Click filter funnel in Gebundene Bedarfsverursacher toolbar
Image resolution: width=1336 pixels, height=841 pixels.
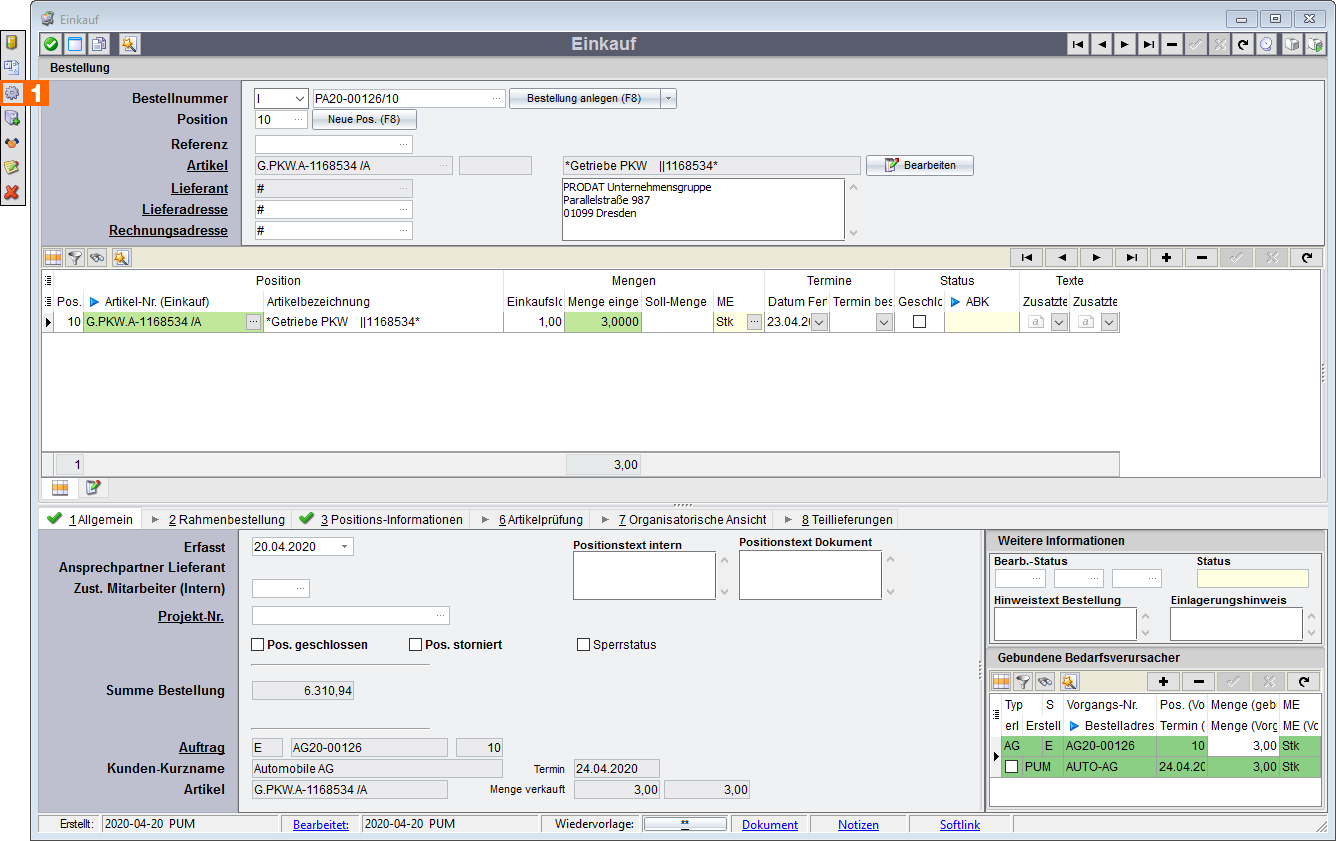pos(1023,682)
